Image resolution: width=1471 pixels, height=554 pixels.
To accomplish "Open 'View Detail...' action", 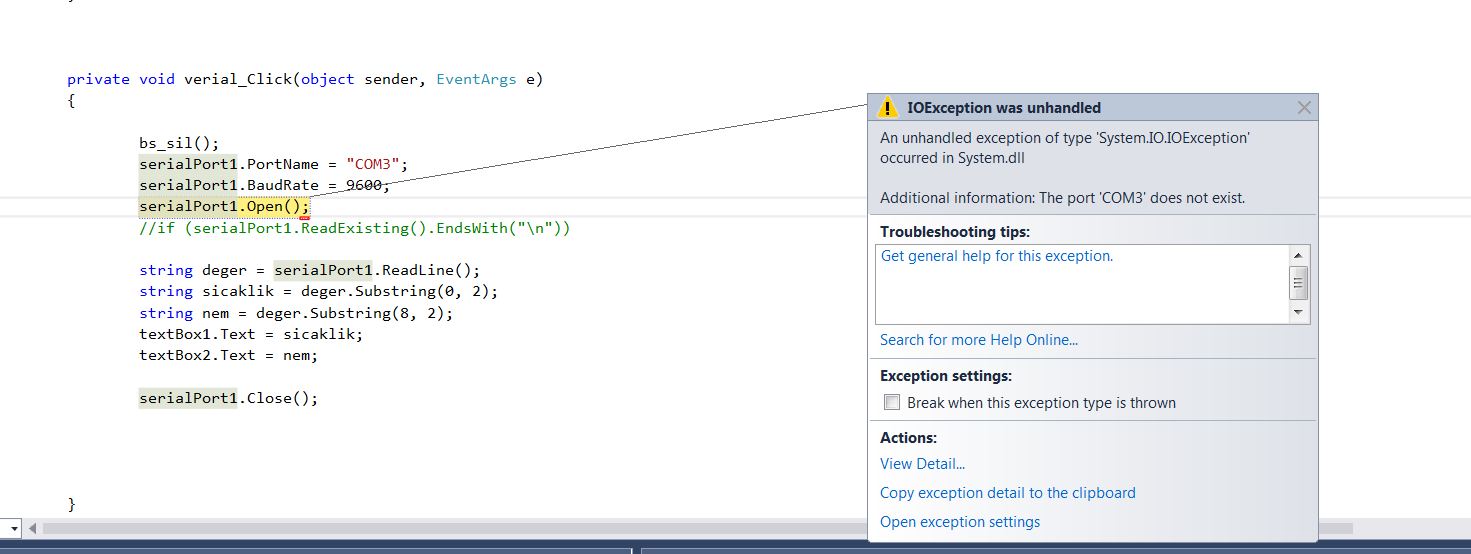I will pos(922,464).
